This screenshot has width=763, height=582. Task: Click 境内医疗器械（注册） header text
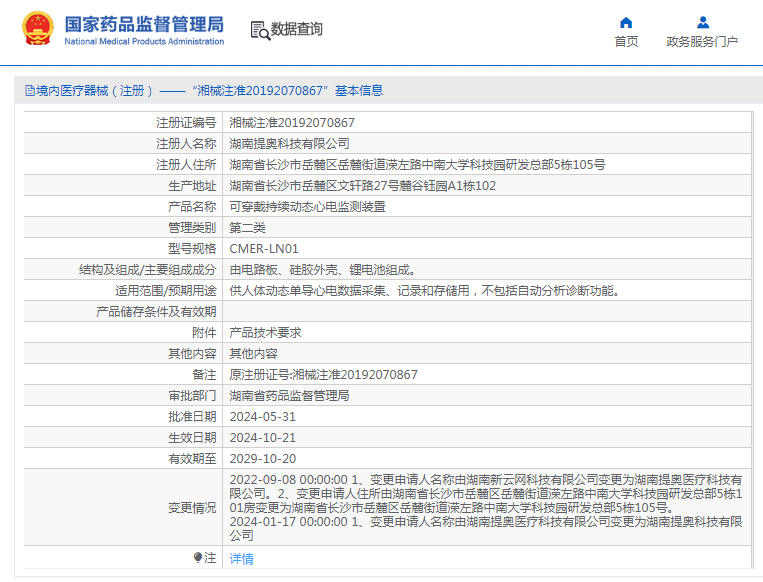click(x=94, y=91)
